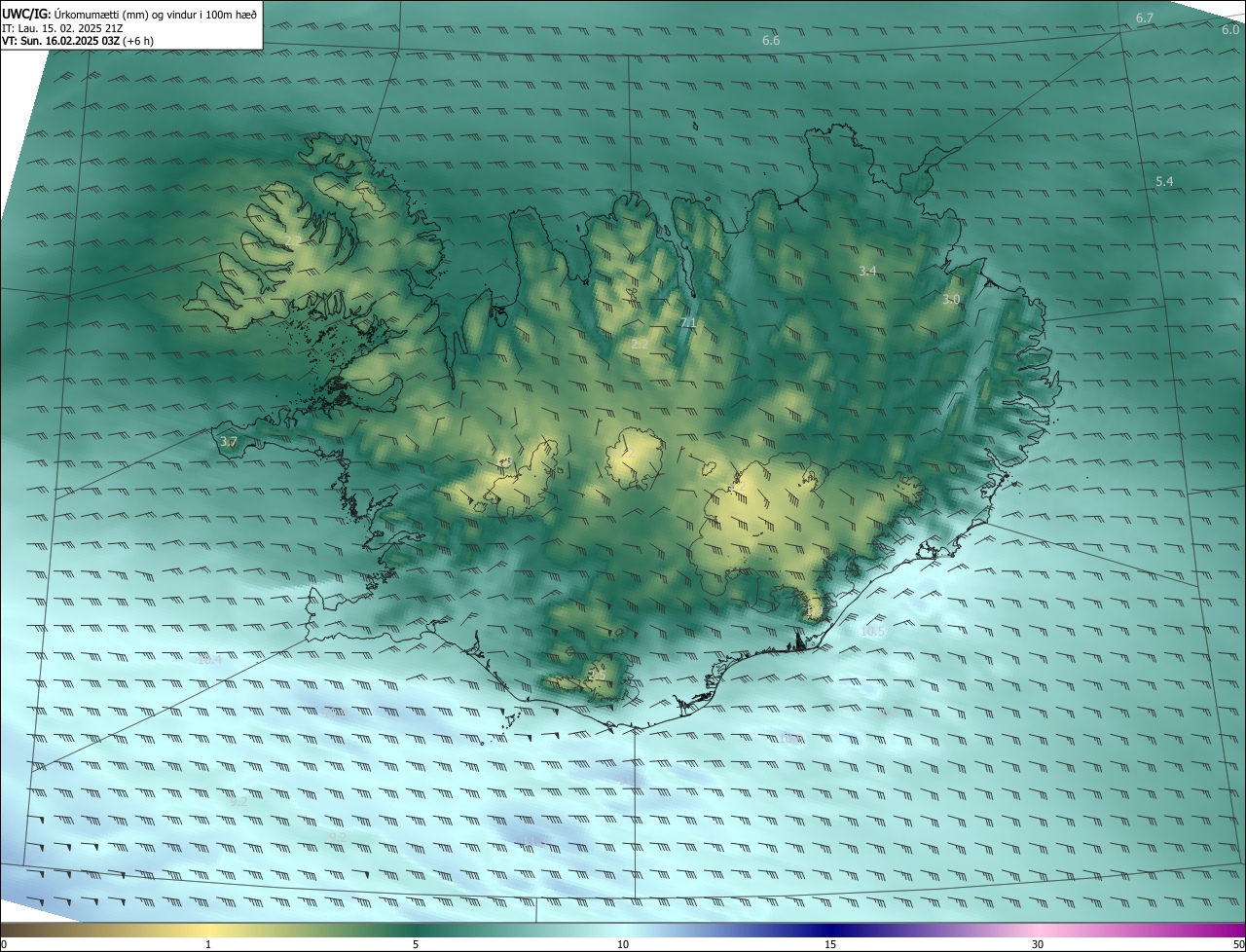Click the 'VT: Sun. 16.02.2025 03Z (+6 h)' line
The height and width of the screenshot is (952, 1246).
click(78, 42)
